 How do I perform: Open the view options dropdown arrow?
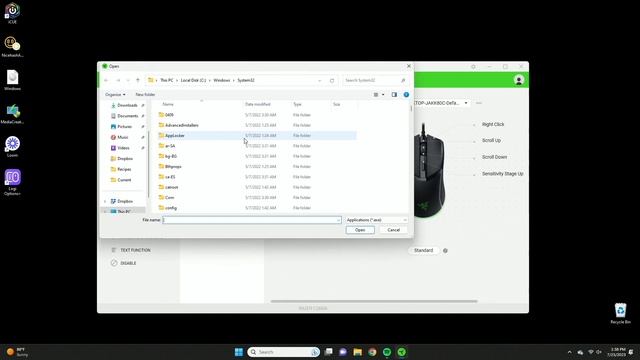tap(383, 95)
